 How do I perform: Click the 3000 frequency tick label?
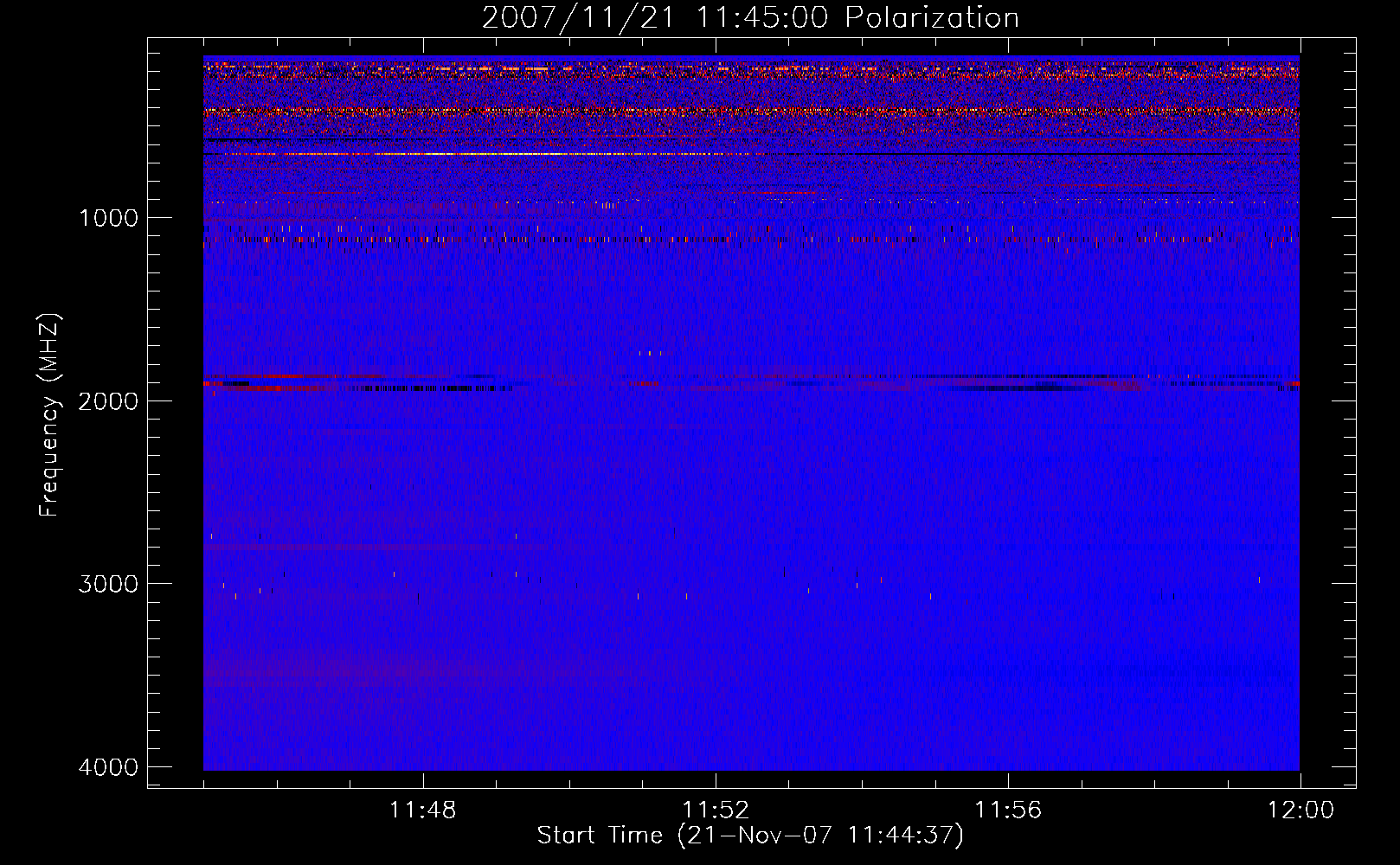tap(108, 584)
